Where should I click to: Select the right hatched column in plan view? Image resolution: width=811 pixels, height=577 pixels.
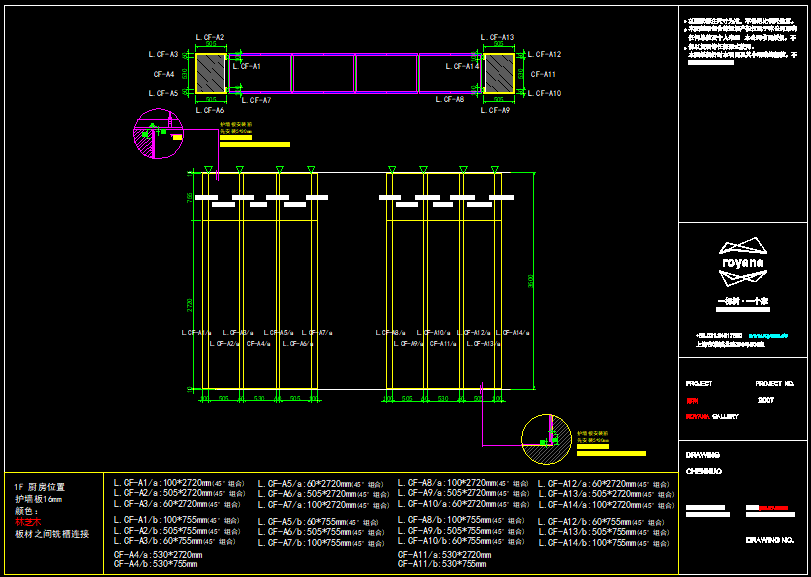point(499,73)
